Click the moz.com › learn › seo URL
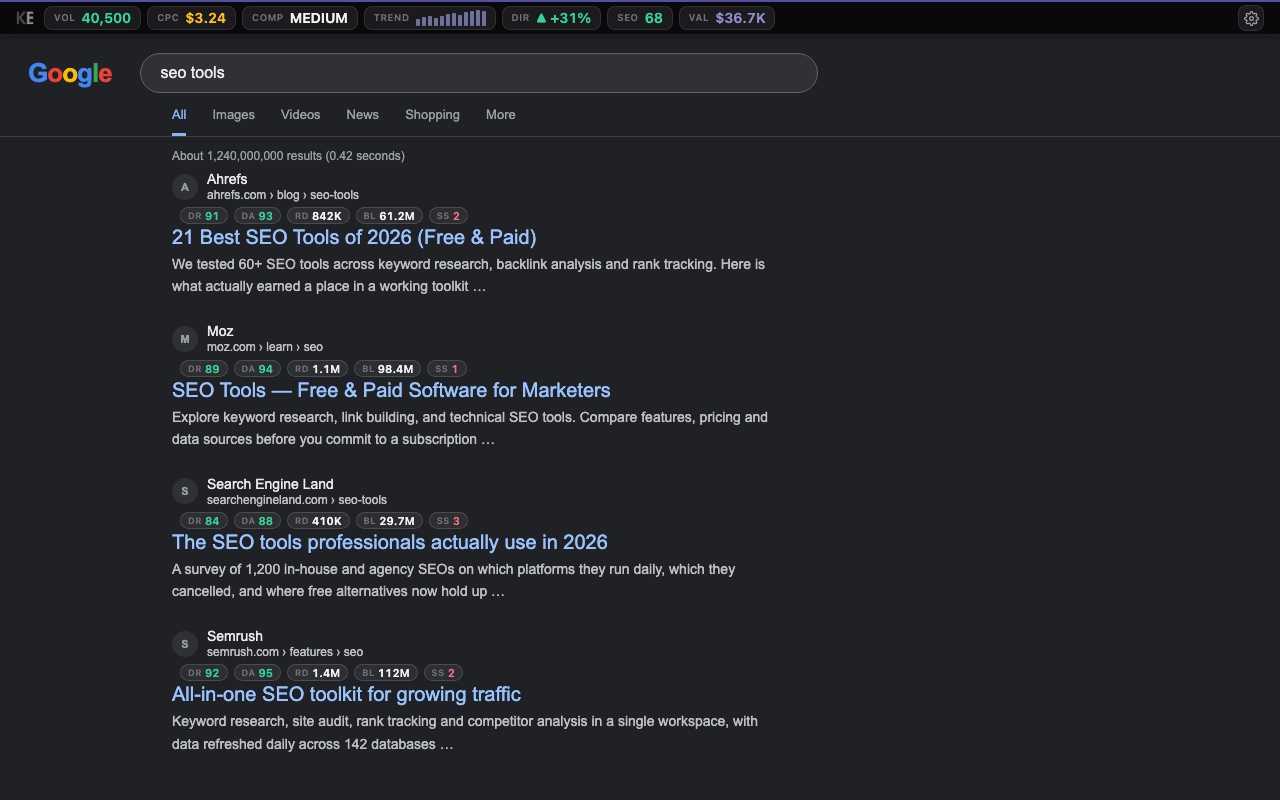The image size is (1280, 800). pyautogui.click(x=265, y=347)
